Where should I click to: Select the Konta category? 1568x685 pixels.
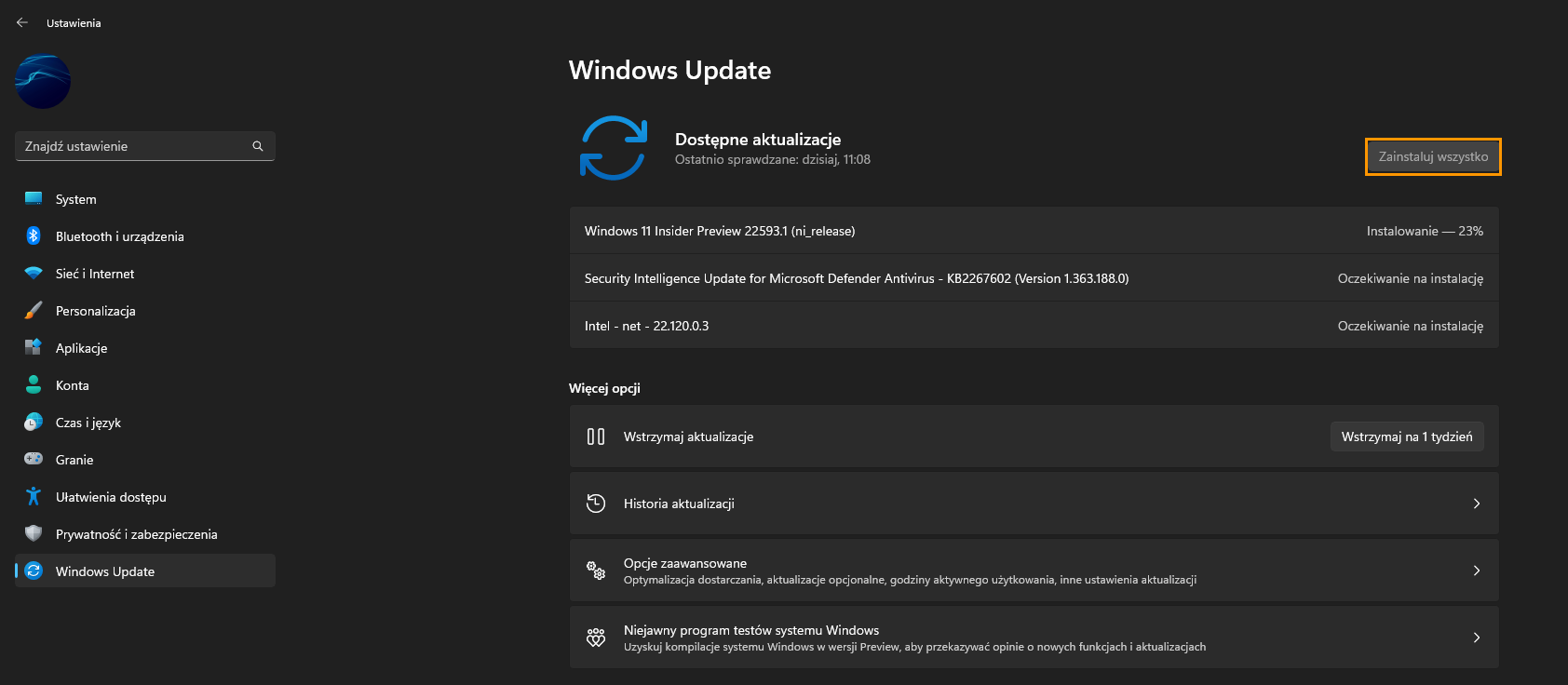tap(145, 385)
